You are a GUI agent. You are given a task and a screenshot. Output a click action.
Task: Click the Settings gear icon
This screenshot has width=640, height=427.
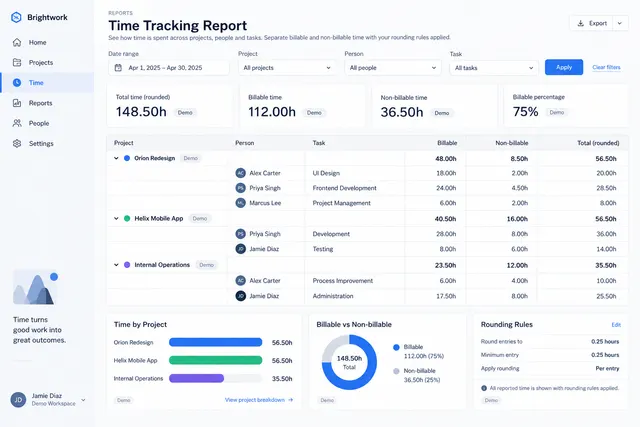tap(17, 143)
